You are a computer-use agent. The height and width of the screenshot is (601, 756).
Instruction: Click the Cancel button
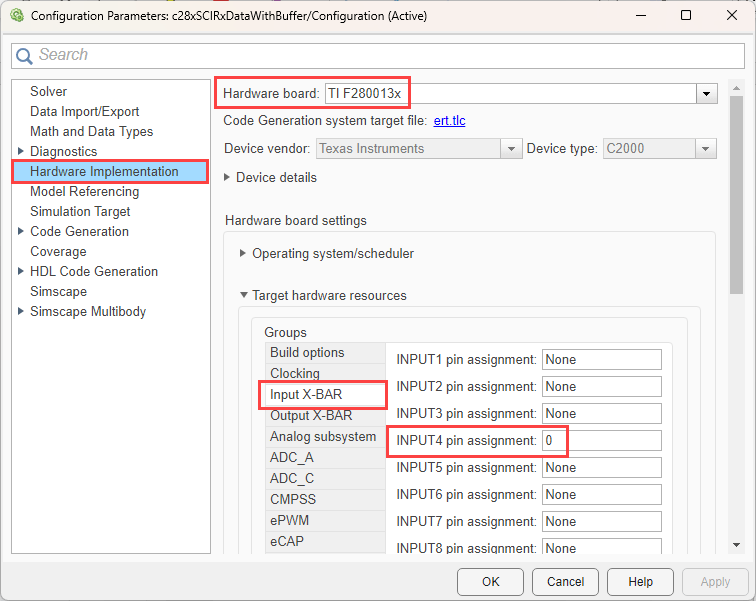(x=565, y=581)
